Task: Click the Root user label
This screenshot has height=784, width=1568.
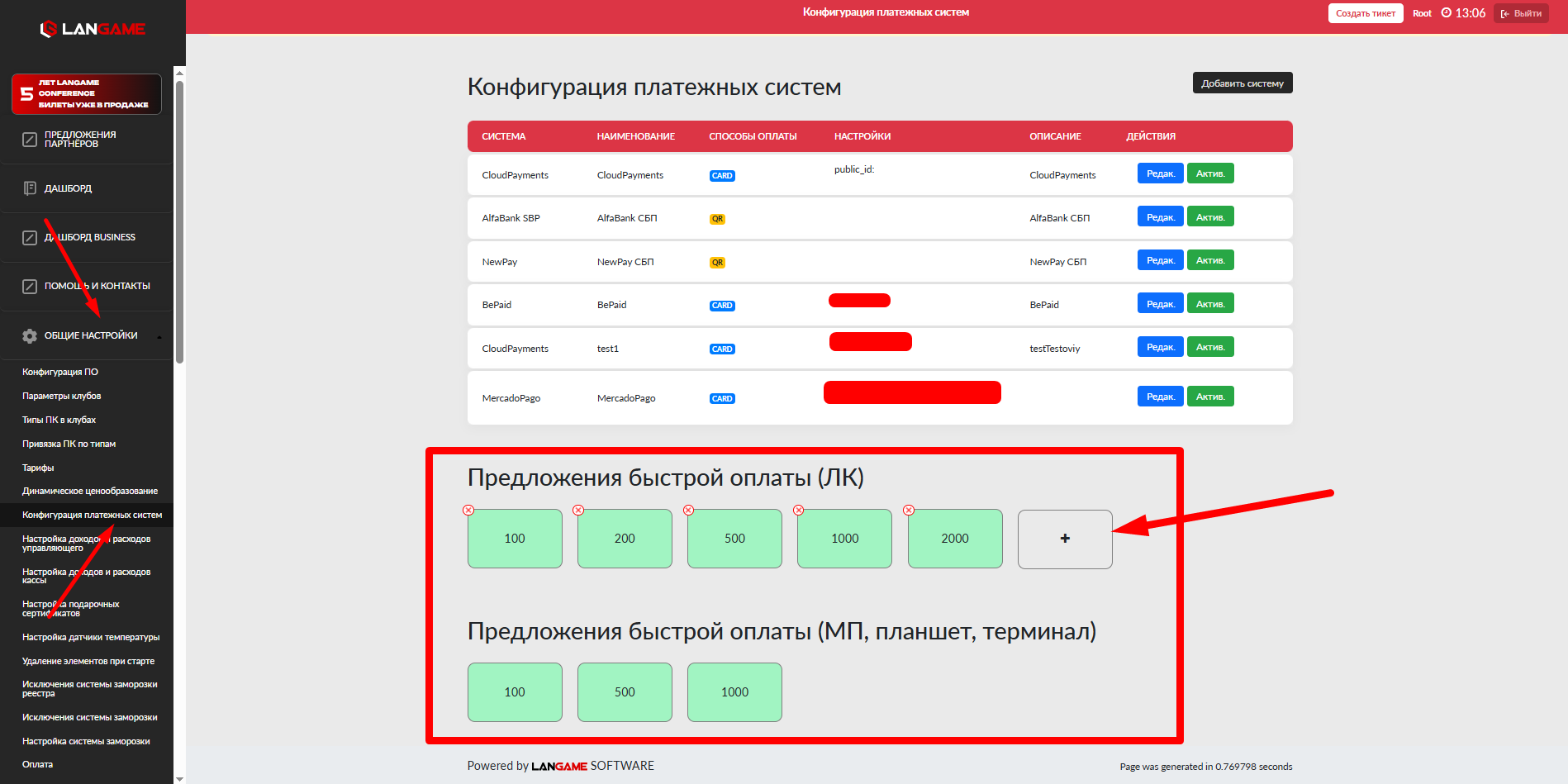Action: pyautogui.click(x=1422, y=13)
